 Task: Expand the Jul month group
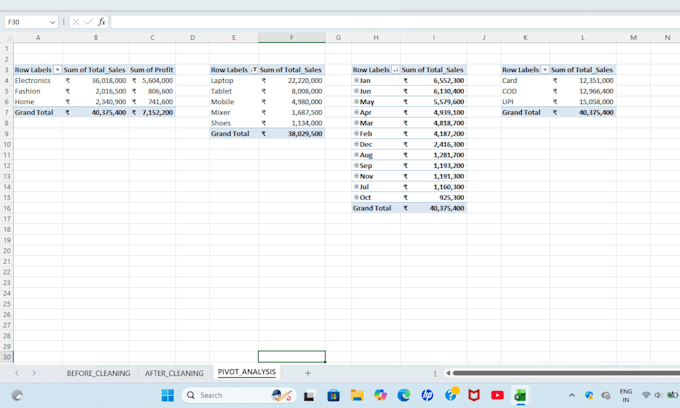pyautogui.click(x=356, y=186)
